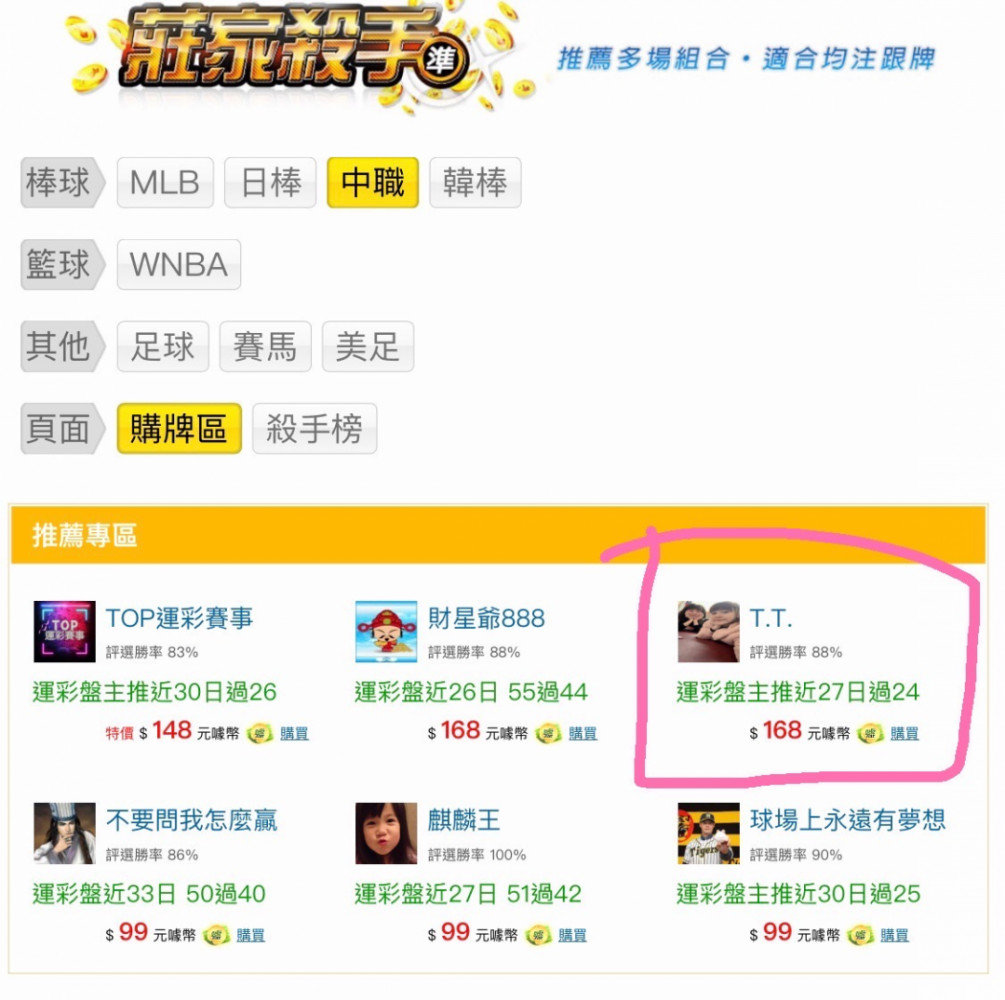Select the 韓棒 league filter
Viewport: 1005px width, 1000px height.
click(475, 182)
